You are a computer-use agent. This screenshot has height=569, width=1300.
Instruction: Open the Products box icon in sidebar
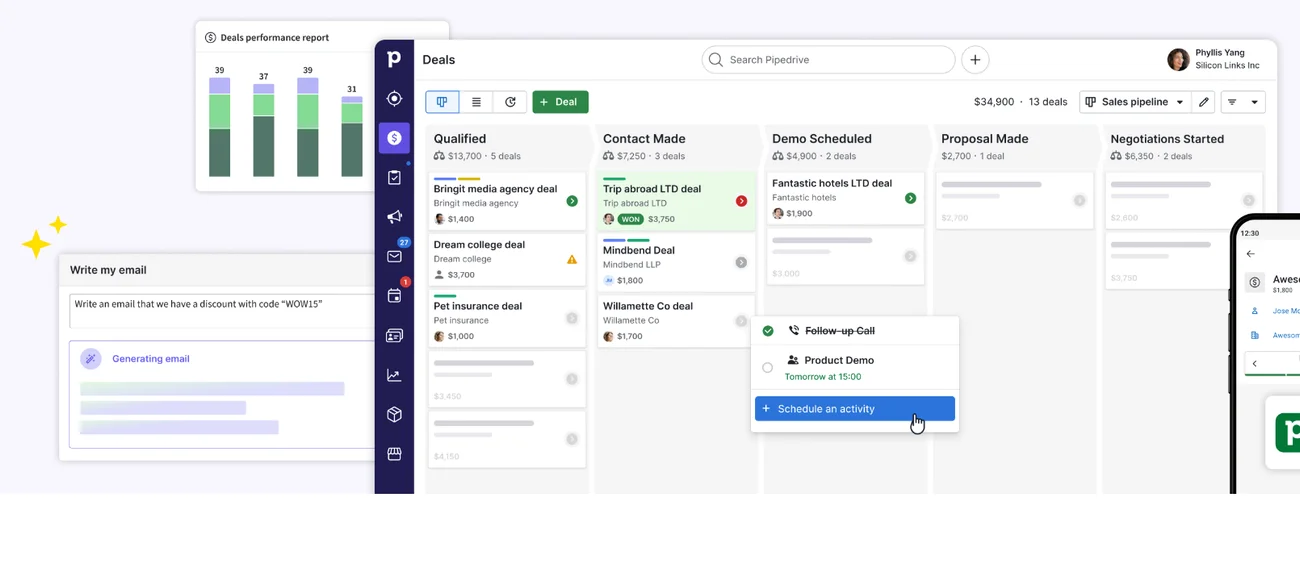(394, 415)
